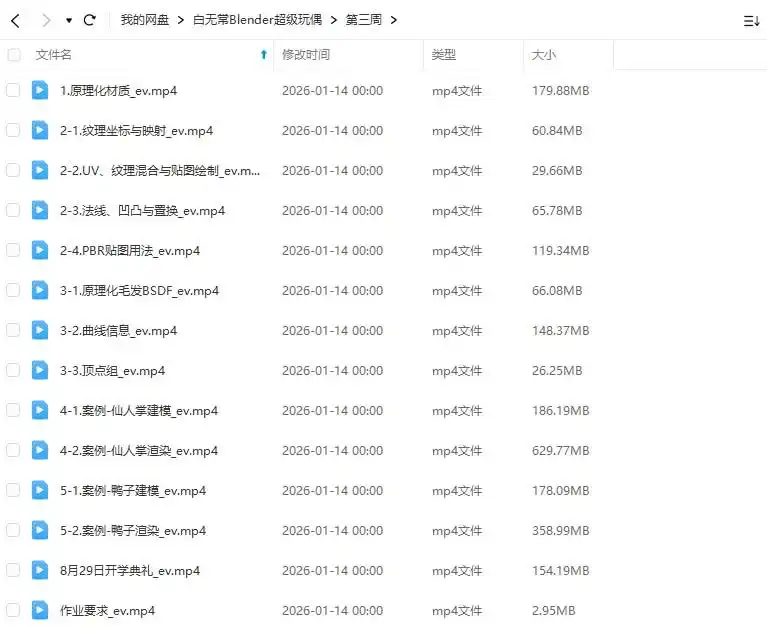Check the box for 2-3.法线、凹凸与置换_ev.mp4

[13, 210]
